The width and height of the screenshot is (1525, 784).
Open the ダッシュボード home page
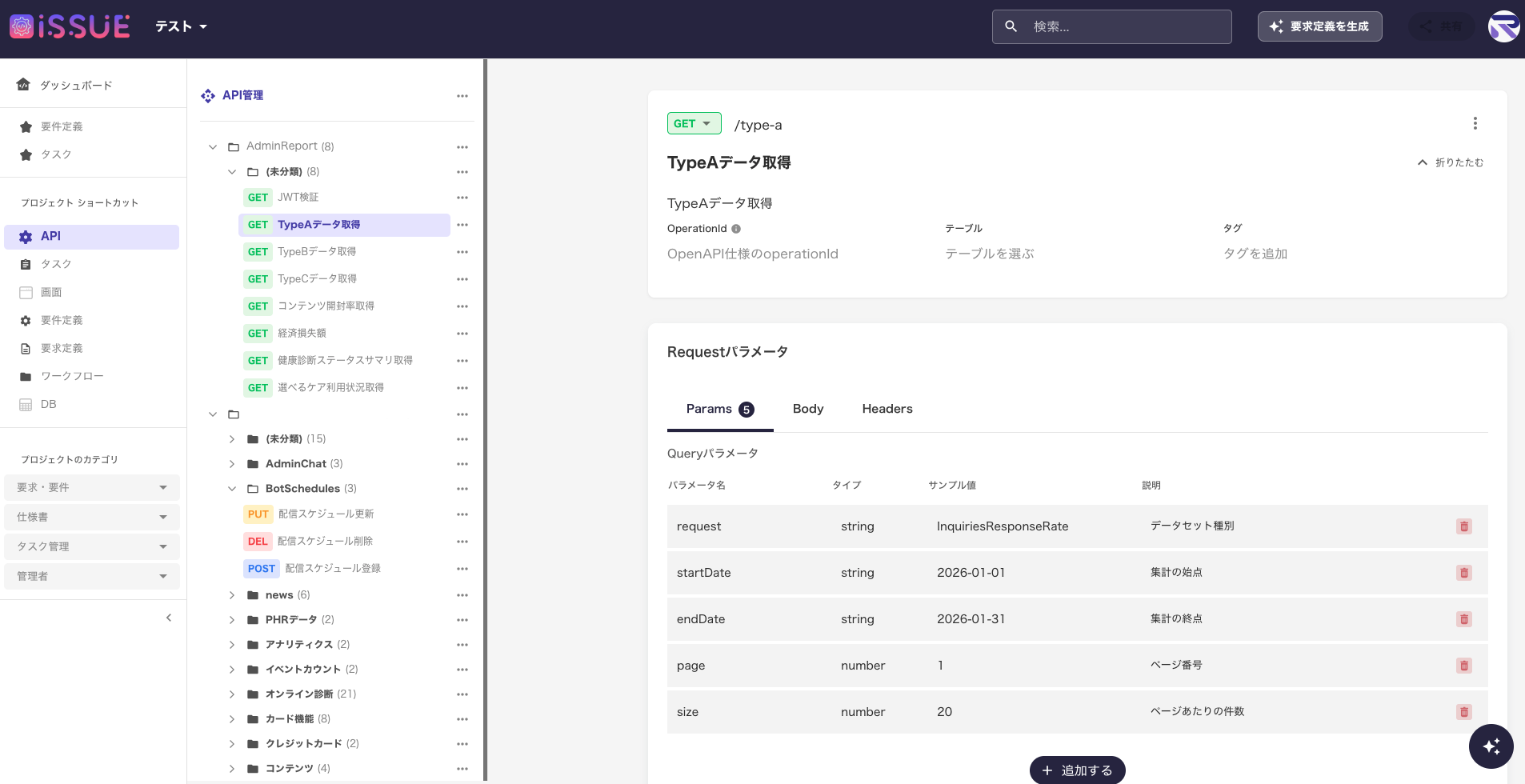(75, 85)
